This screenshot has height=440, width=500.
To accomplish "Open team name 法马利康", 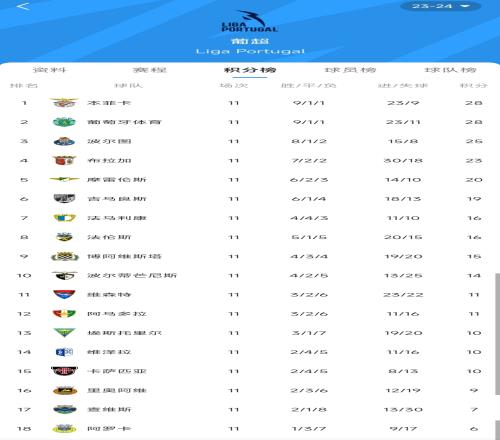I will pos(117,218).
